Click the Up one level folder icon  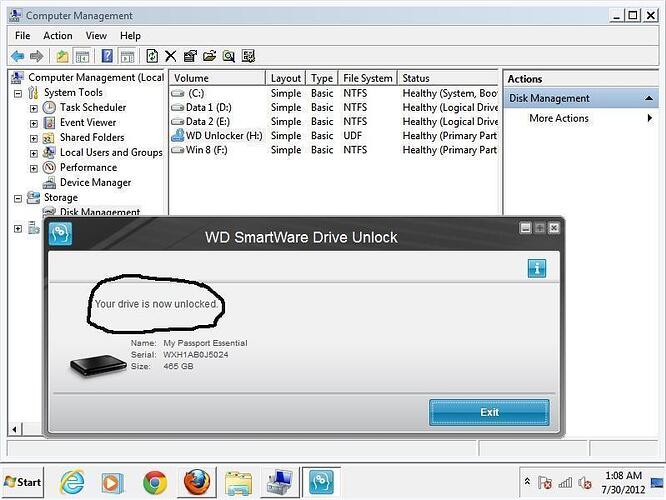62,56
